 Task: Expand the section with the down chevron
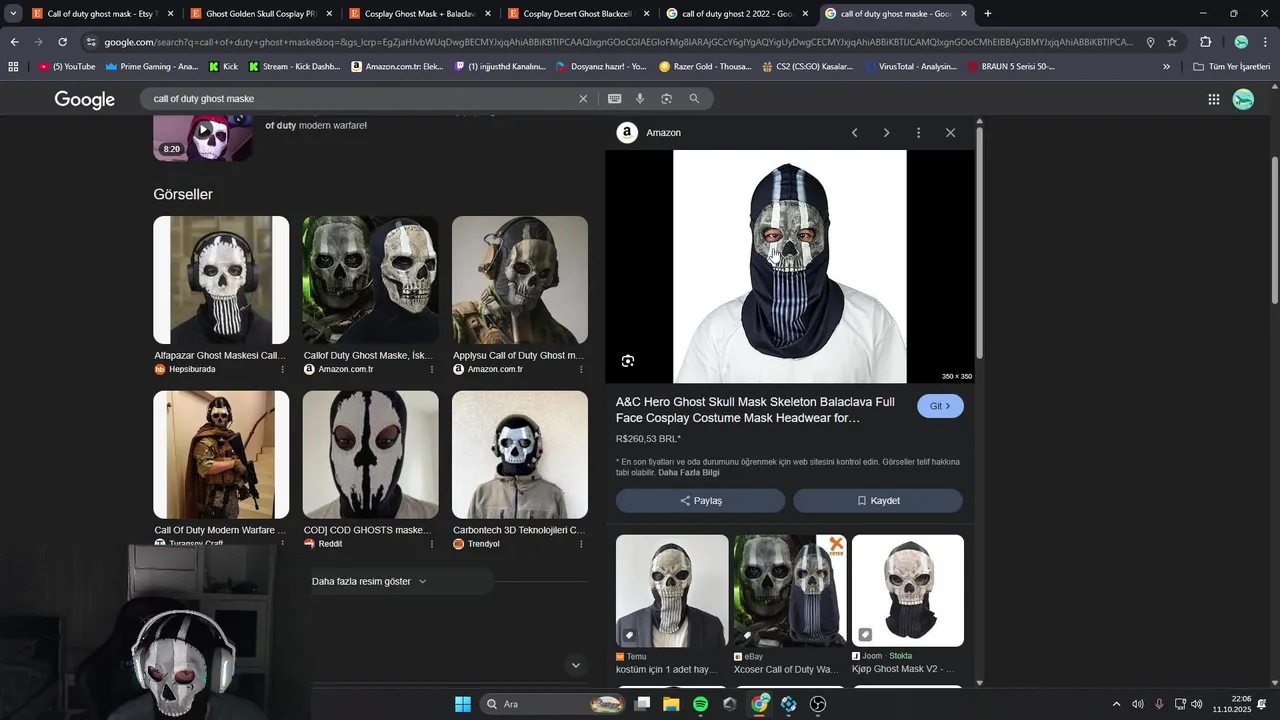575,665
